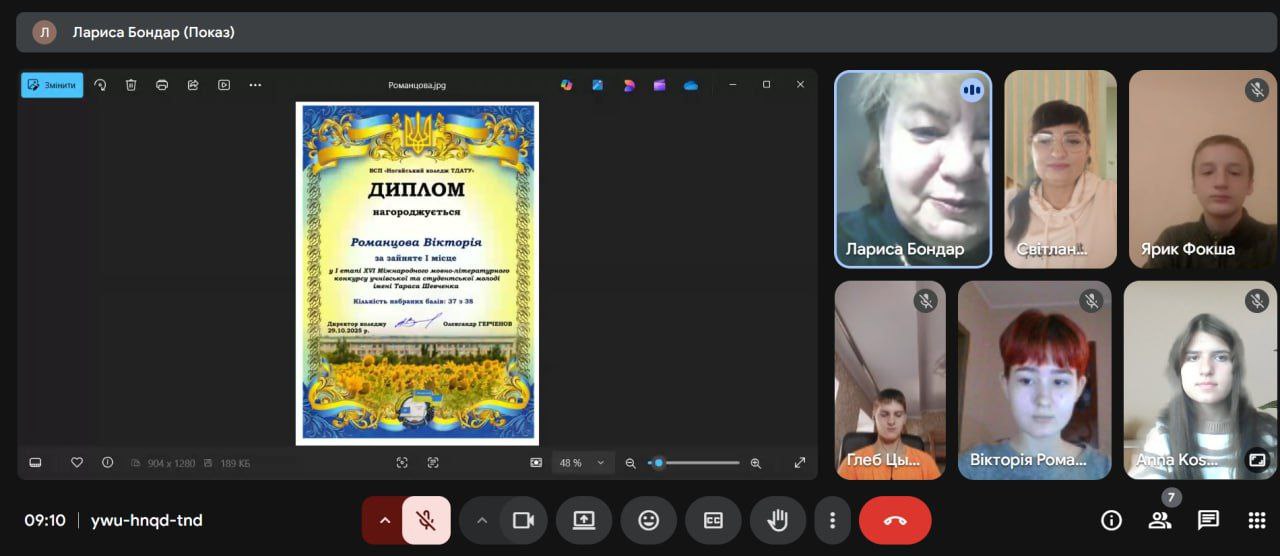Click the Лариса Бондар (Показ) presenter label

(153, 32)
